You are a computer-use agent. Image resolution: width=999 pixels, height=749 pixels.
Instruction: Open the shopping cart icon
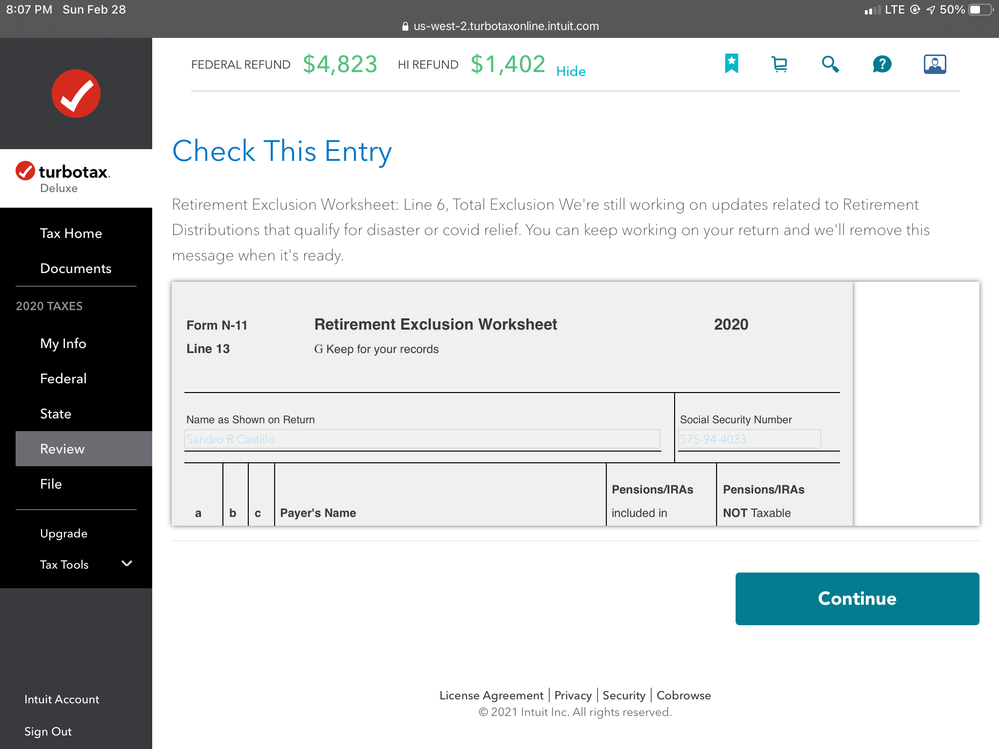coord(779,64)
